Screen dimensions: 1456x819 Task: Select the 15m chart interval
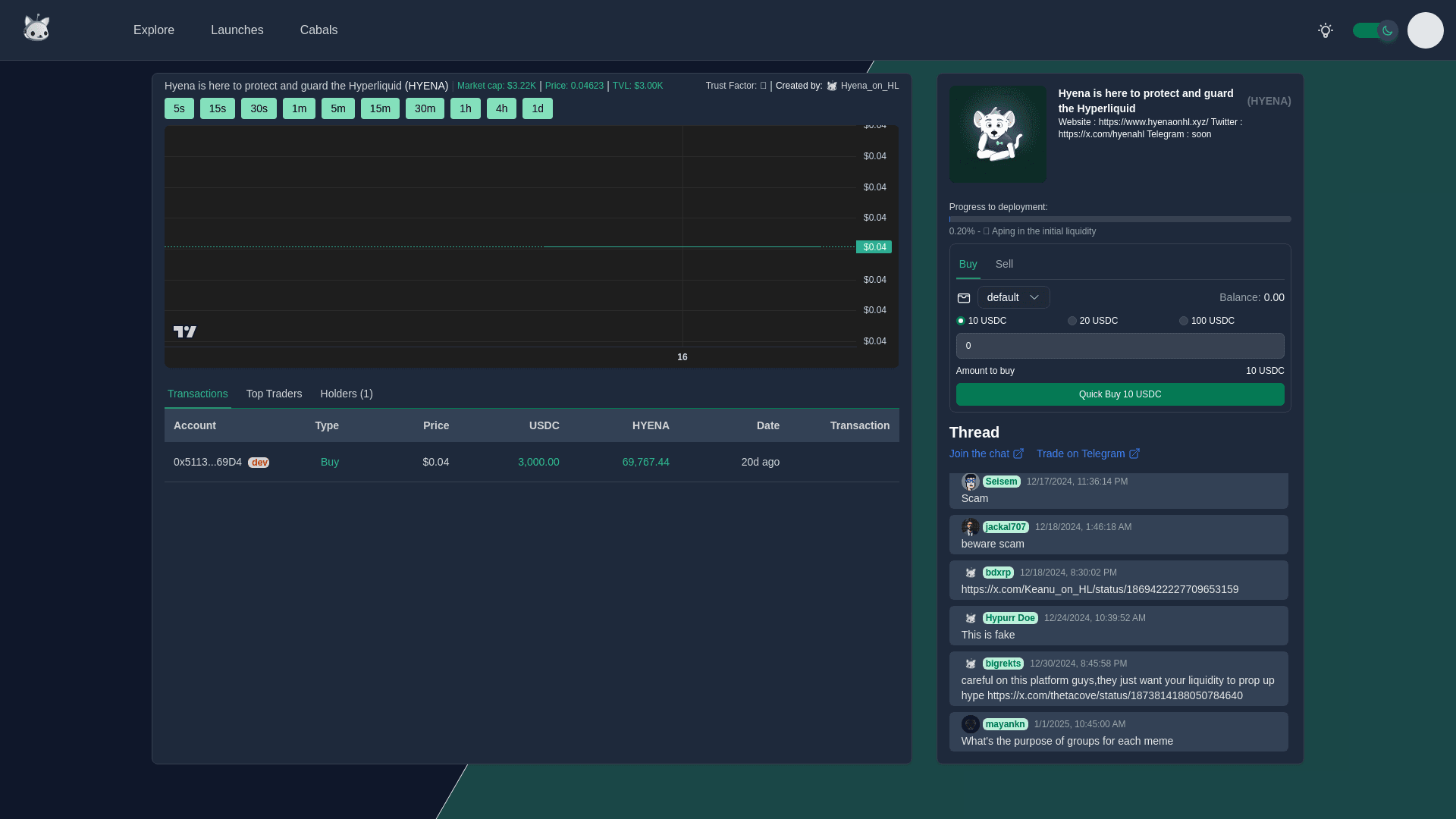click(x=380, y=108)
